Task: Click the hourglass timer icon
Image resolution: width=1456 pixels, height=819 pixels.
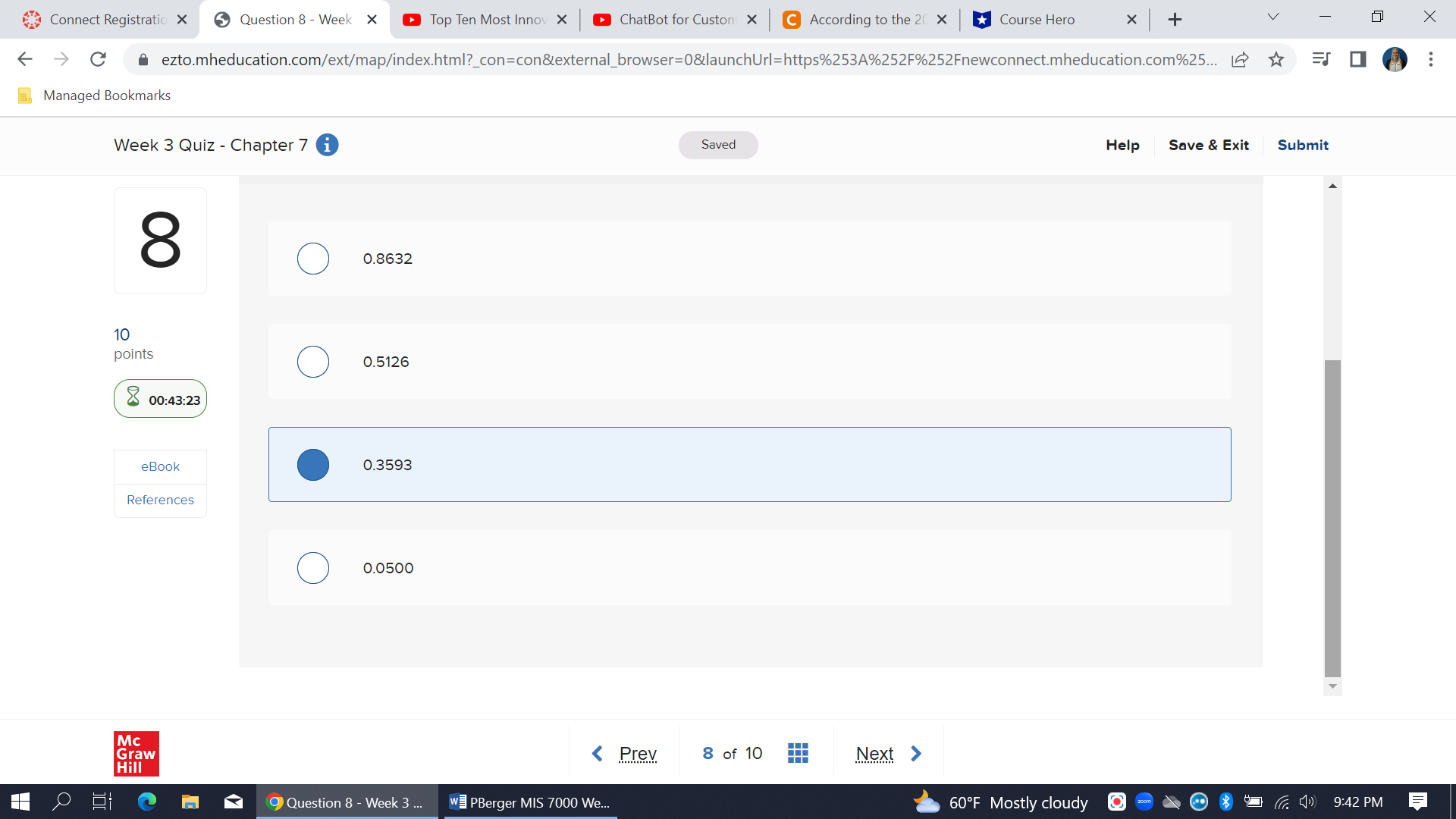Action: 133,397
